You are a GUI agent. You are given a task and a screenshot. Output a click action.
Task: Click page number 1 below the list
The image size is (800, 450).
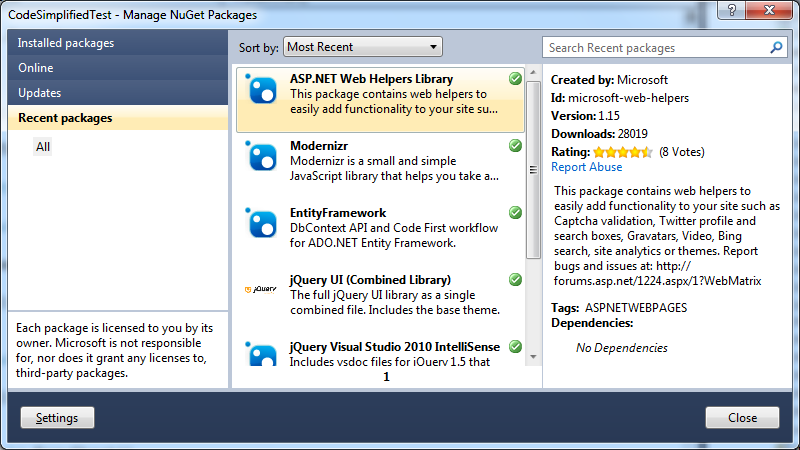pyautogui.click(x=386, y=377)
